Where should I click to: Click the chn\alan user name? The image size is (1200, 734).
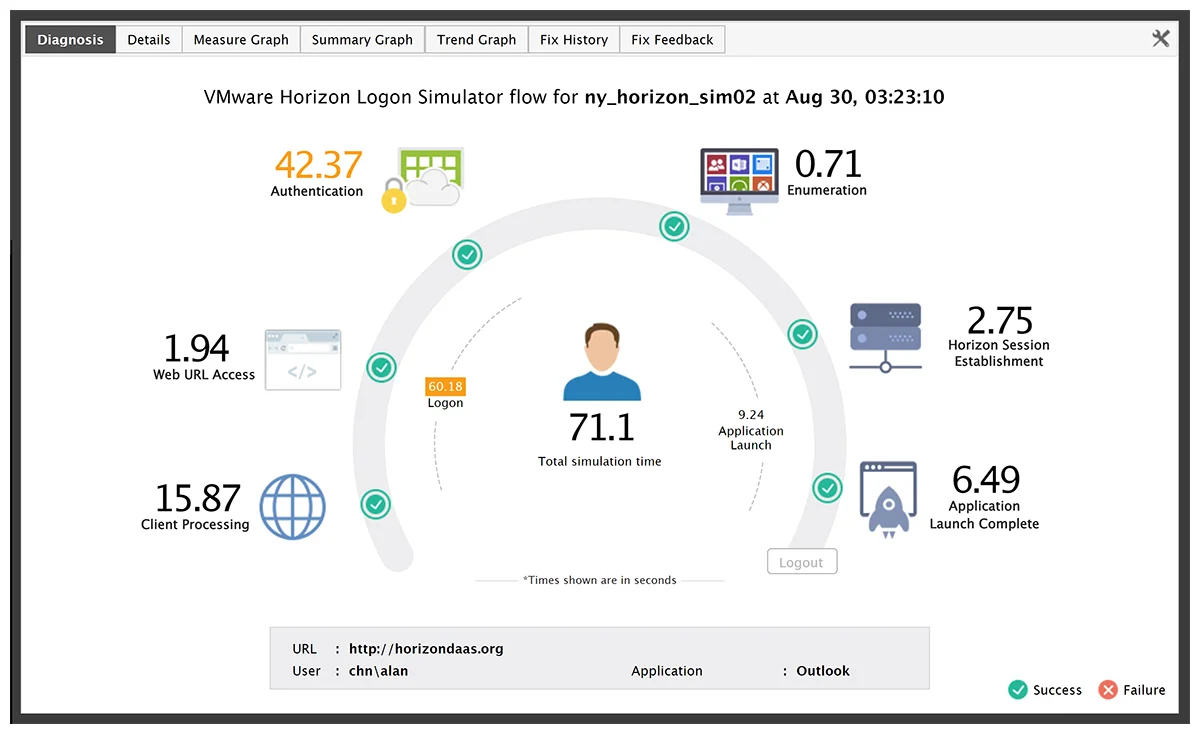coord(379,671)
